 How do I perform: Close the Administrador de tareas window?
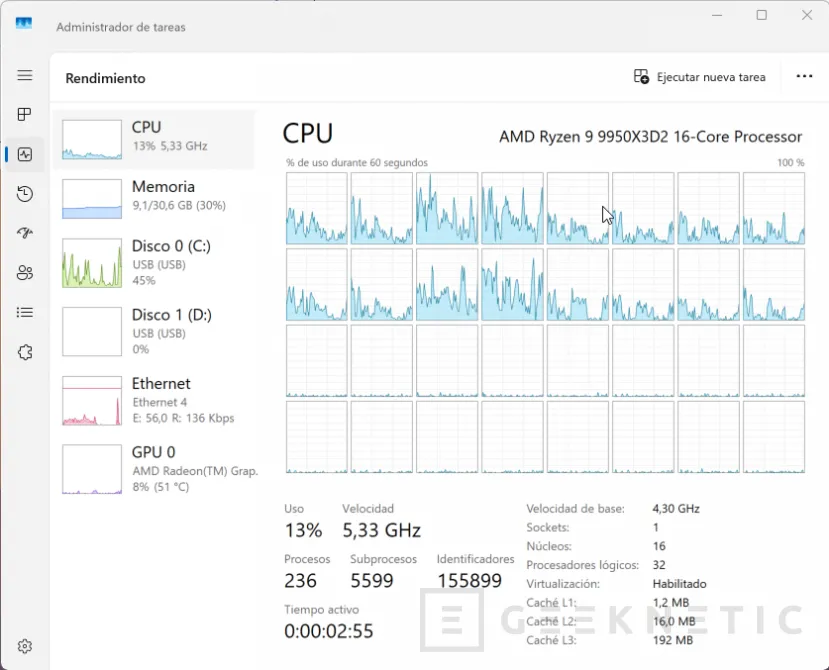(807, 15)
